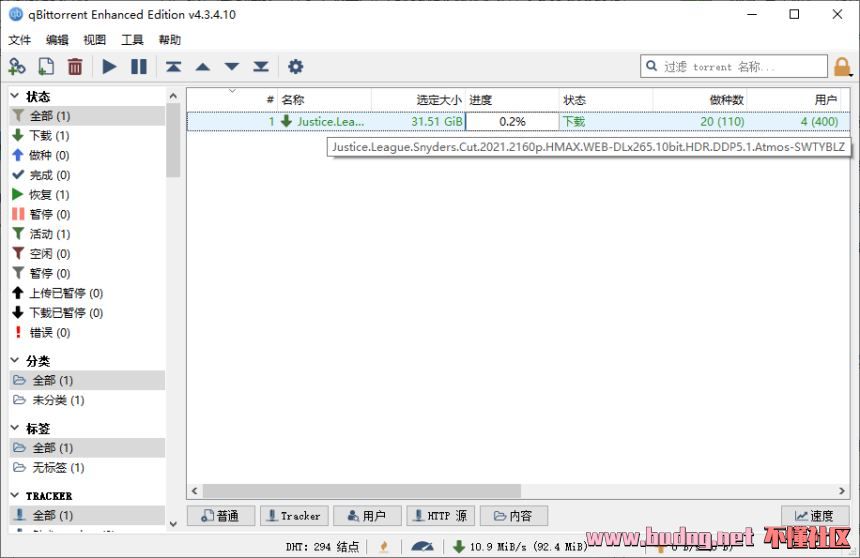Screen dimensions: 860x558
Task: Select the 错误 (0) status filter
Action: [87, 332]
